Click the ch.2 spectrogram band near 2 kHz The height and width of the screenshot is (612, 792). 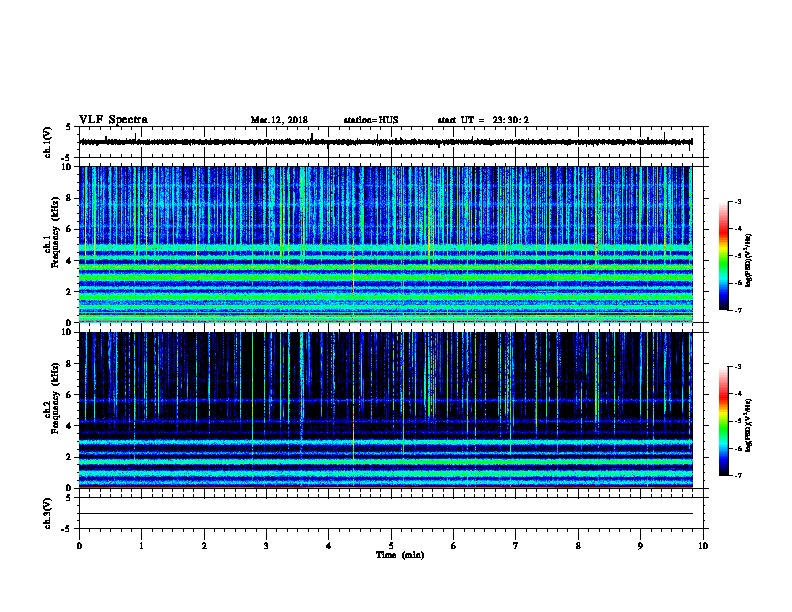click(x=386, y=462)
